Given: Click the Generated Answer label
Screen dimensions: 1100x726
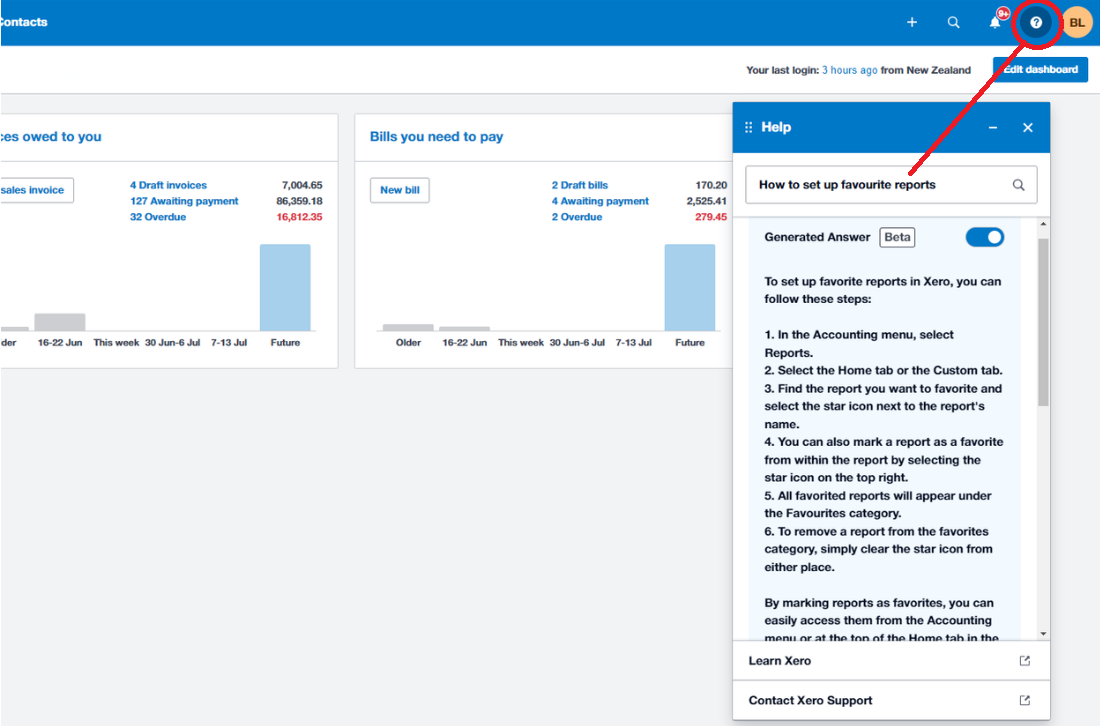Looking at the screenshot, I should pyautogui.click(x=817, y=237).
